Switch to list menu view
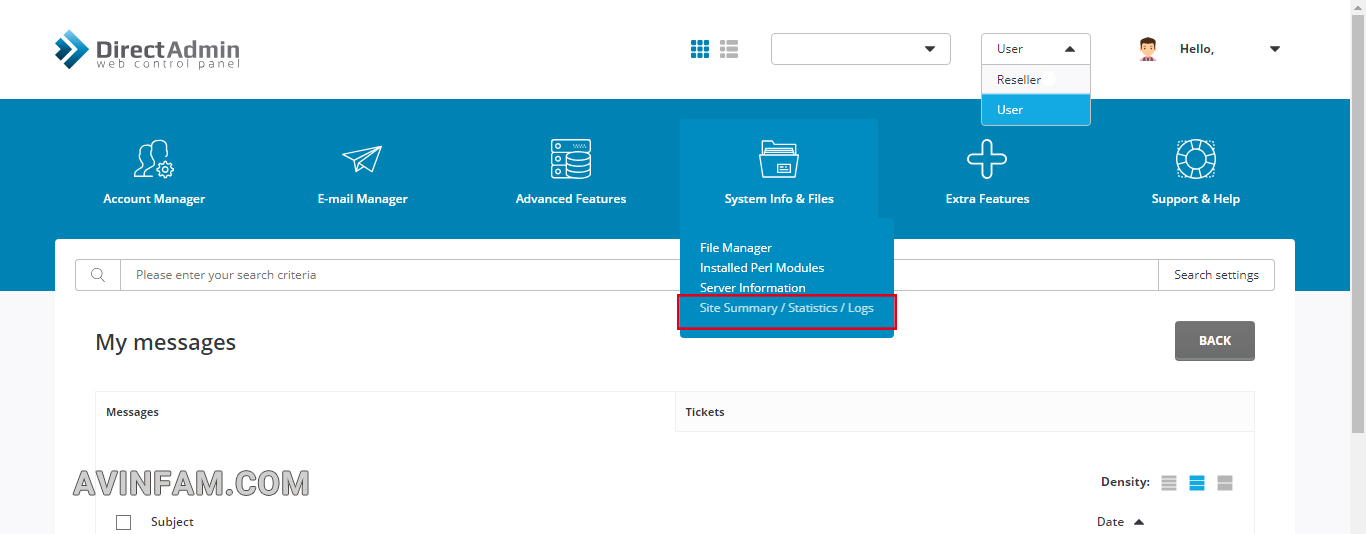Viewport: 1366px width, 534px height. 729,49
